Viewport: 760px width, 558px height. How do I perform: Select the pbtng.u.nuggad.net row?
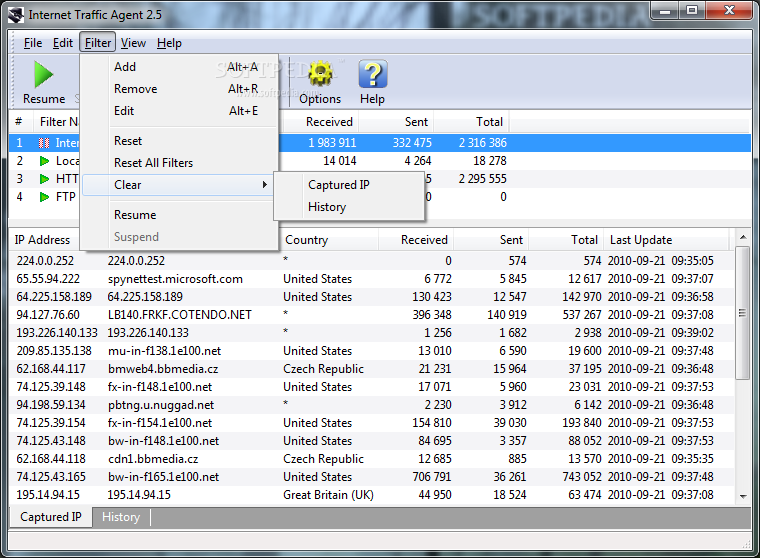point(372,405)
